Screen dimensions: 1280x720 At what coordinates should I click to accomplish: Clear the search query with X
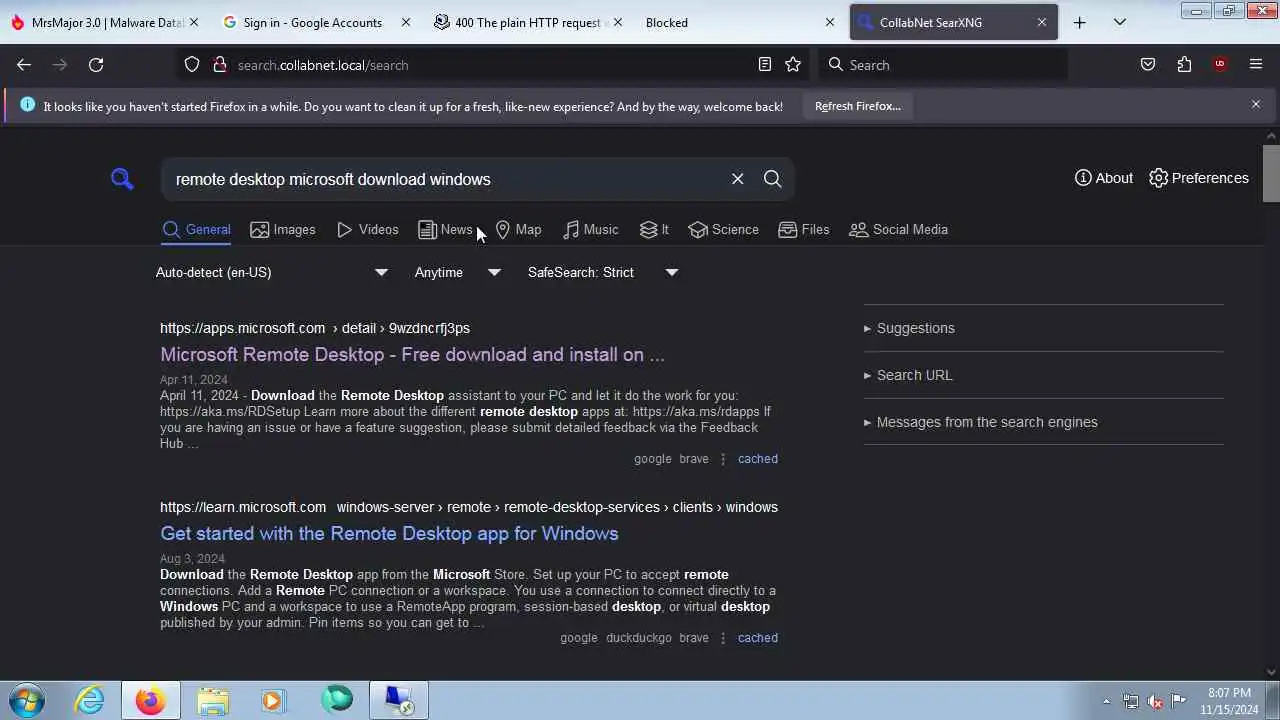pos(738,179)
